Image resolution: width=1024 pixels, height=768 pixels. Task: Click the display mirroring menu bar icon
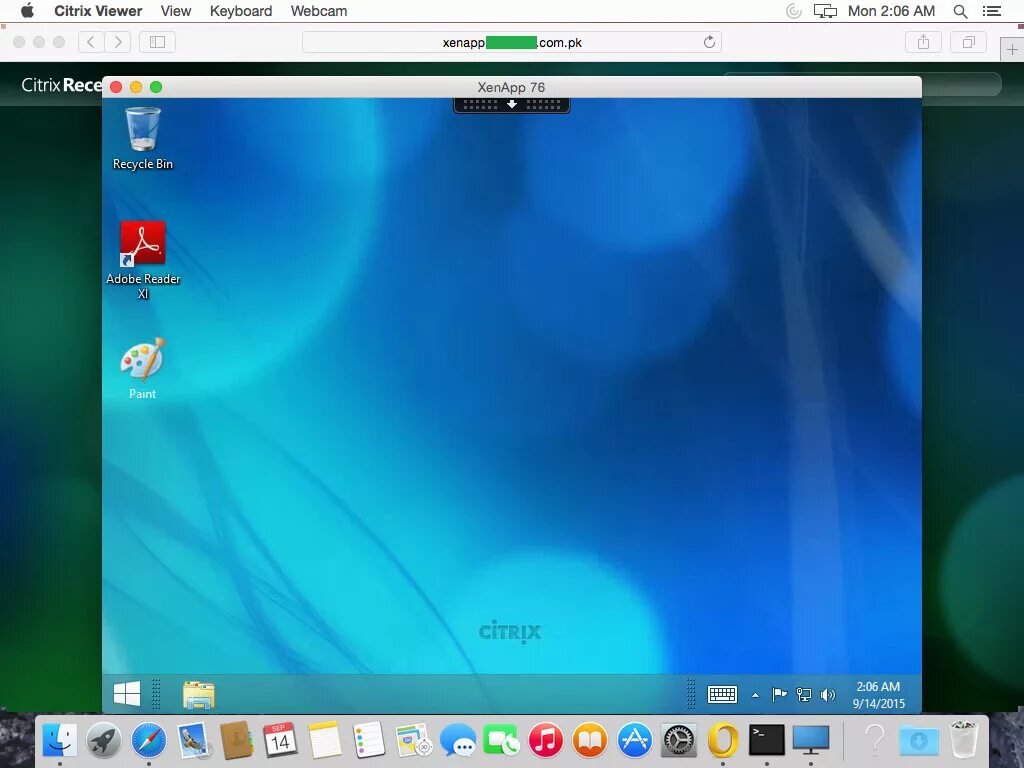tap(825, 11)
